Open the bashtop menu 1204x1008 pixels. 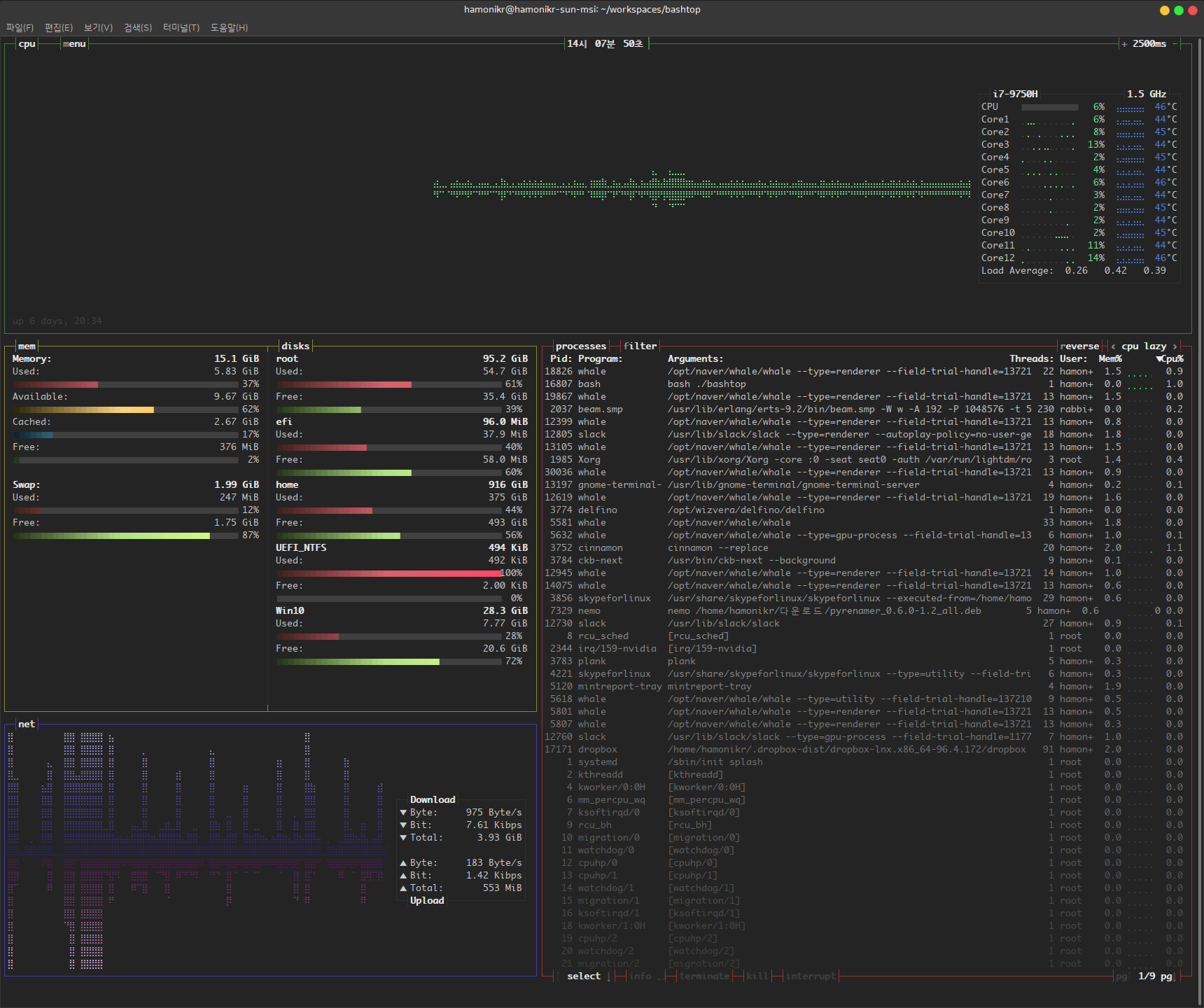point(74,44)
